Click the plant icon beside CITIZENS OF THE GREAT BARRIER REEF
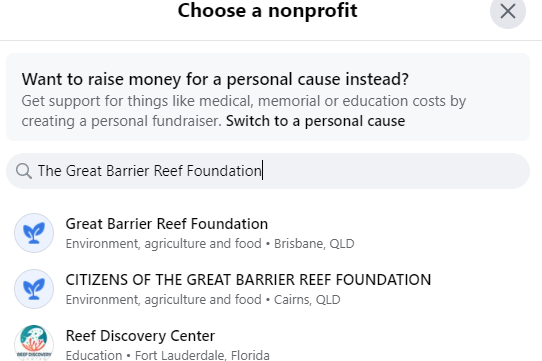 click(34, 289)
